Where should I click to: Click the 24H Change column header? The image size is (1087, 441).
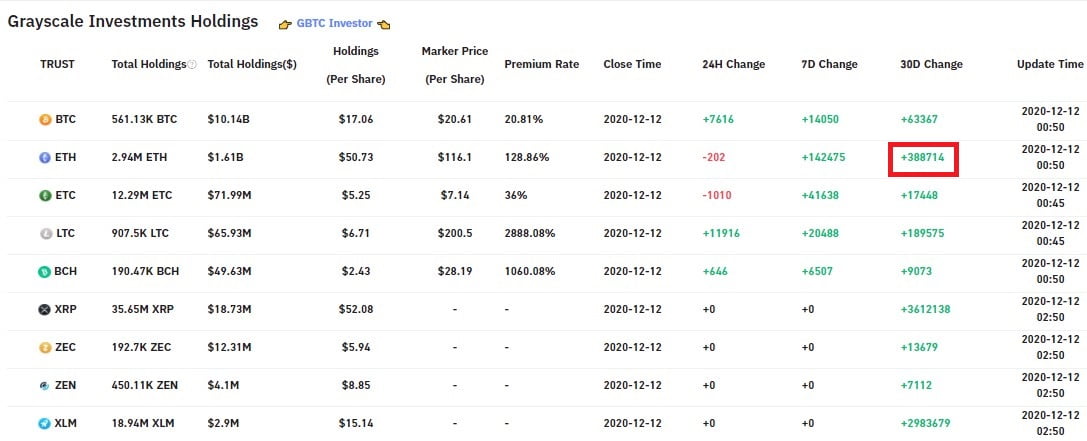733,64
